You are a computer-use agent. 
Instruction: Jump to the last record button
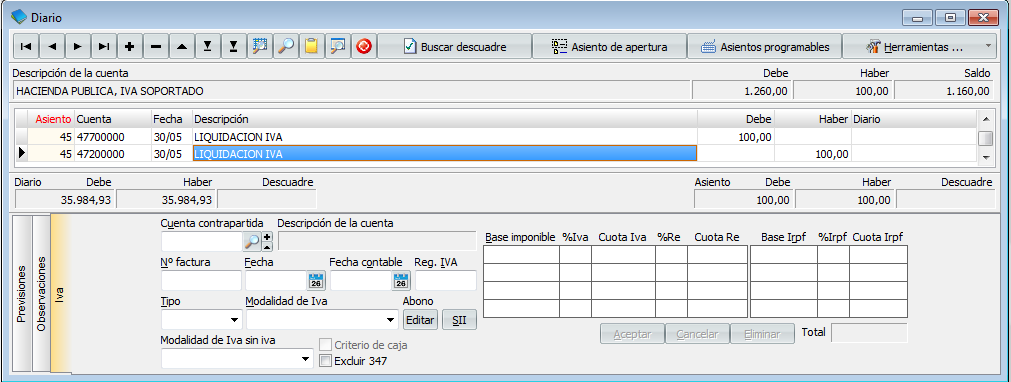point(104,46)
